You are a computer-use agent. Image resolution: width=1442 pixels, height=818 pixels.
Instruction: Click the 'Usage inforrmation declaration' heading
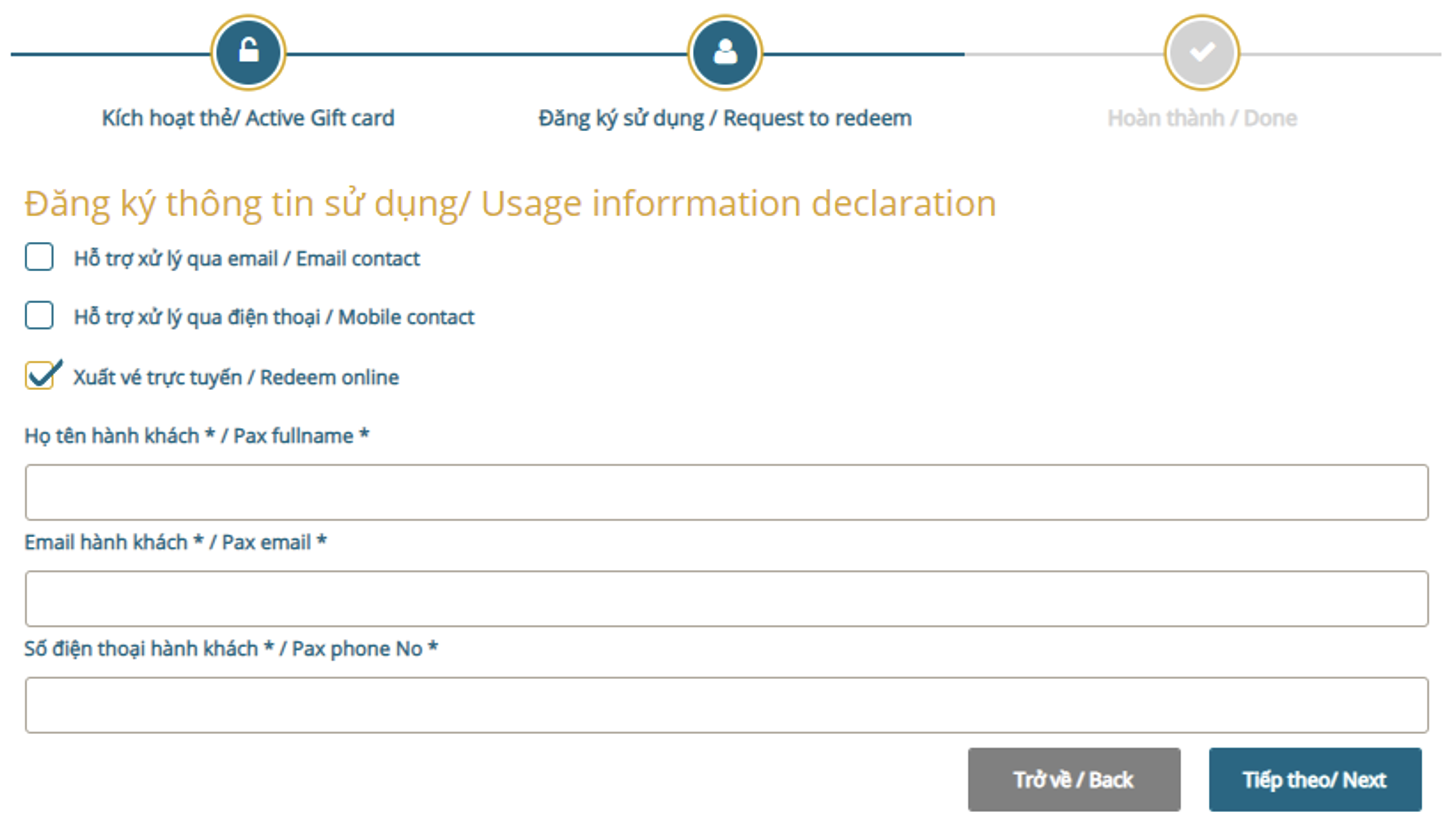[x=739, y=203]
